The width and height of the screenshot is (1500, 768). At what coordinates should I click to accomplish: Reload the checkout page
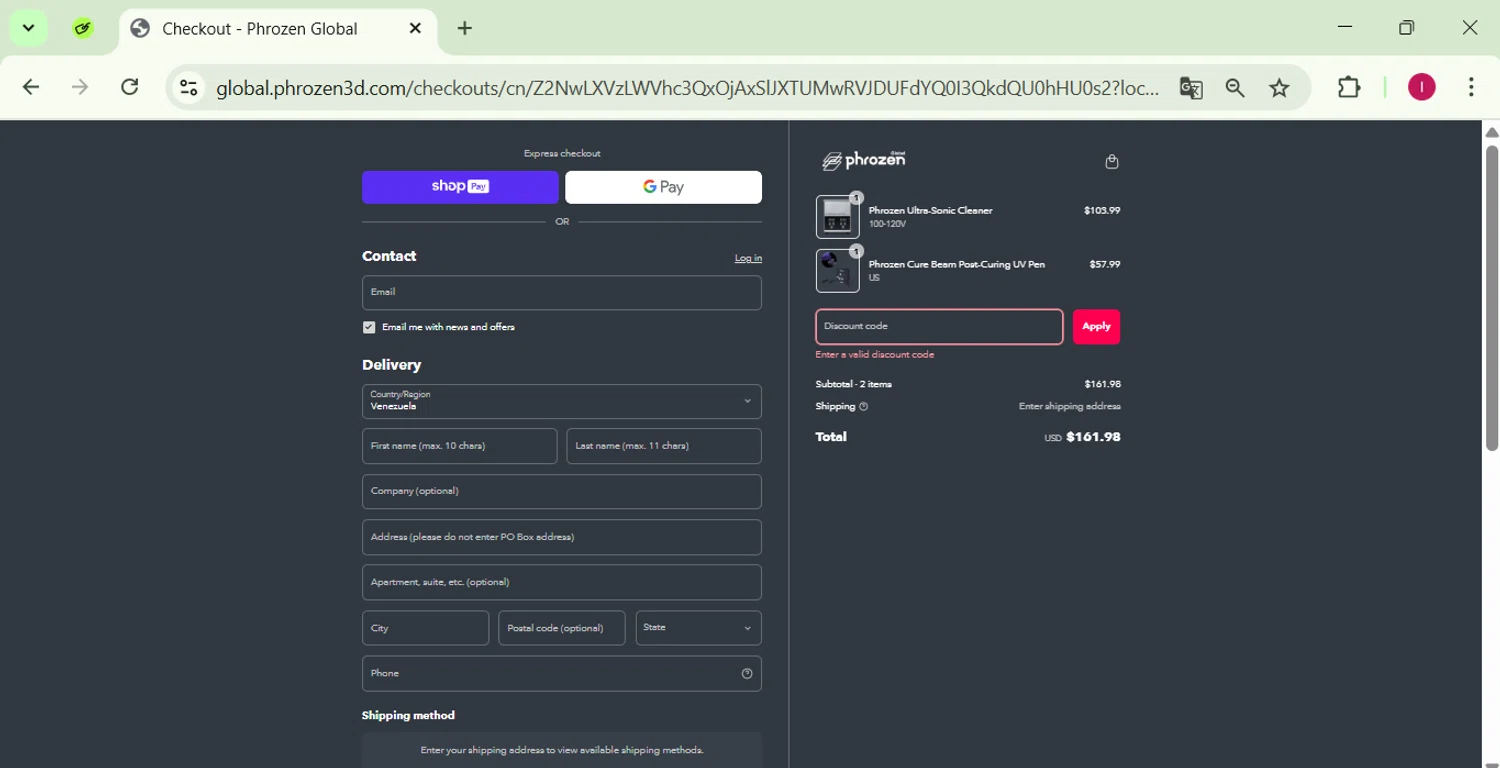pos(130,88)
